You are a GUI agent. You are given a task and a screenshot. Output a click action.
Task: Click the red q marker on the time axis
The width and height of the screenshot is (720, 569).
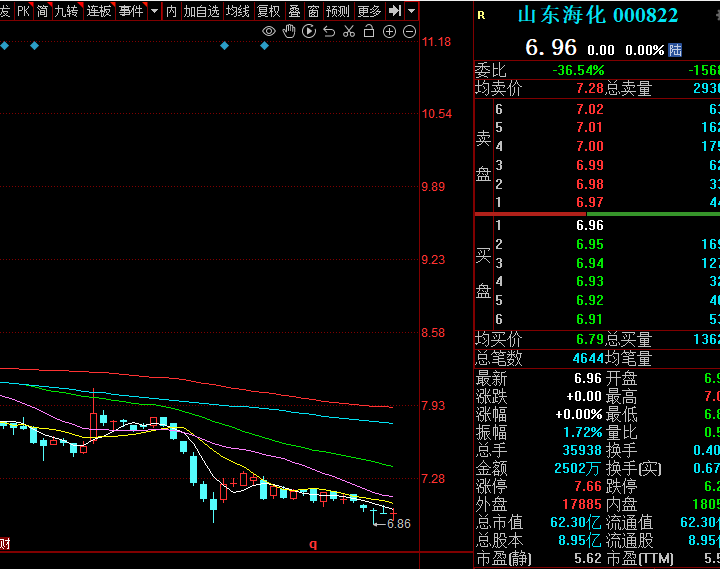pyautogui.click(x=313, y=544)
